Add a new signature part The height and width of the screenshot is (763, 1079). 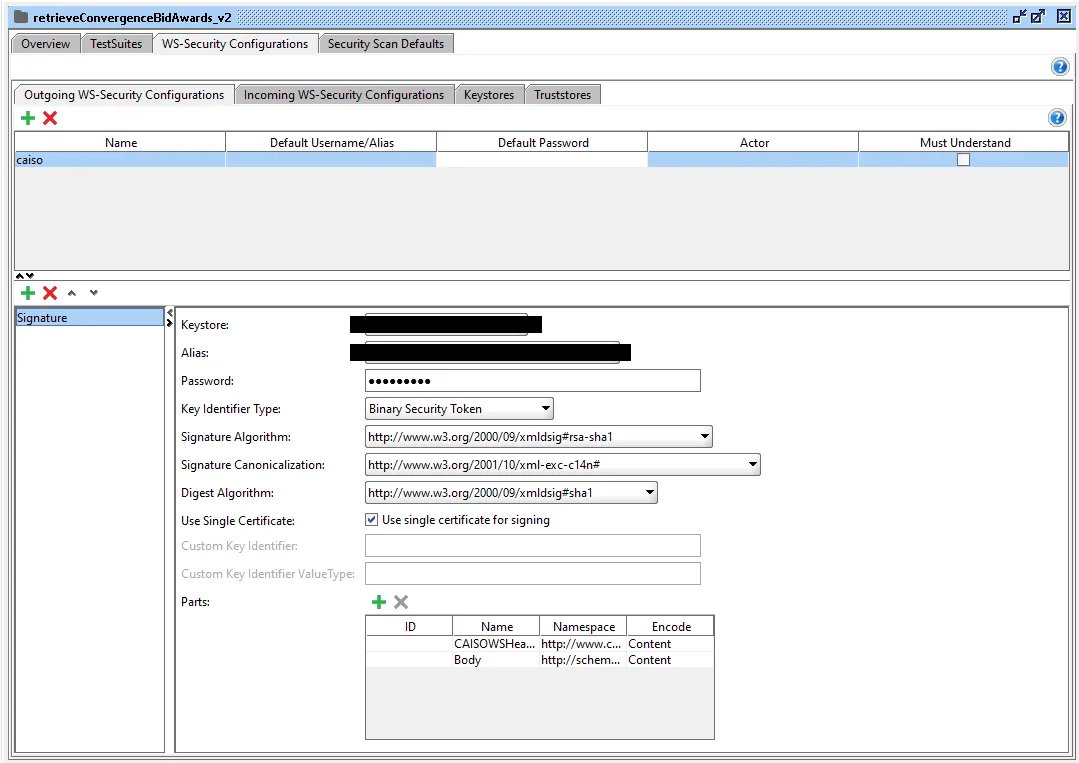coord(378,602)
